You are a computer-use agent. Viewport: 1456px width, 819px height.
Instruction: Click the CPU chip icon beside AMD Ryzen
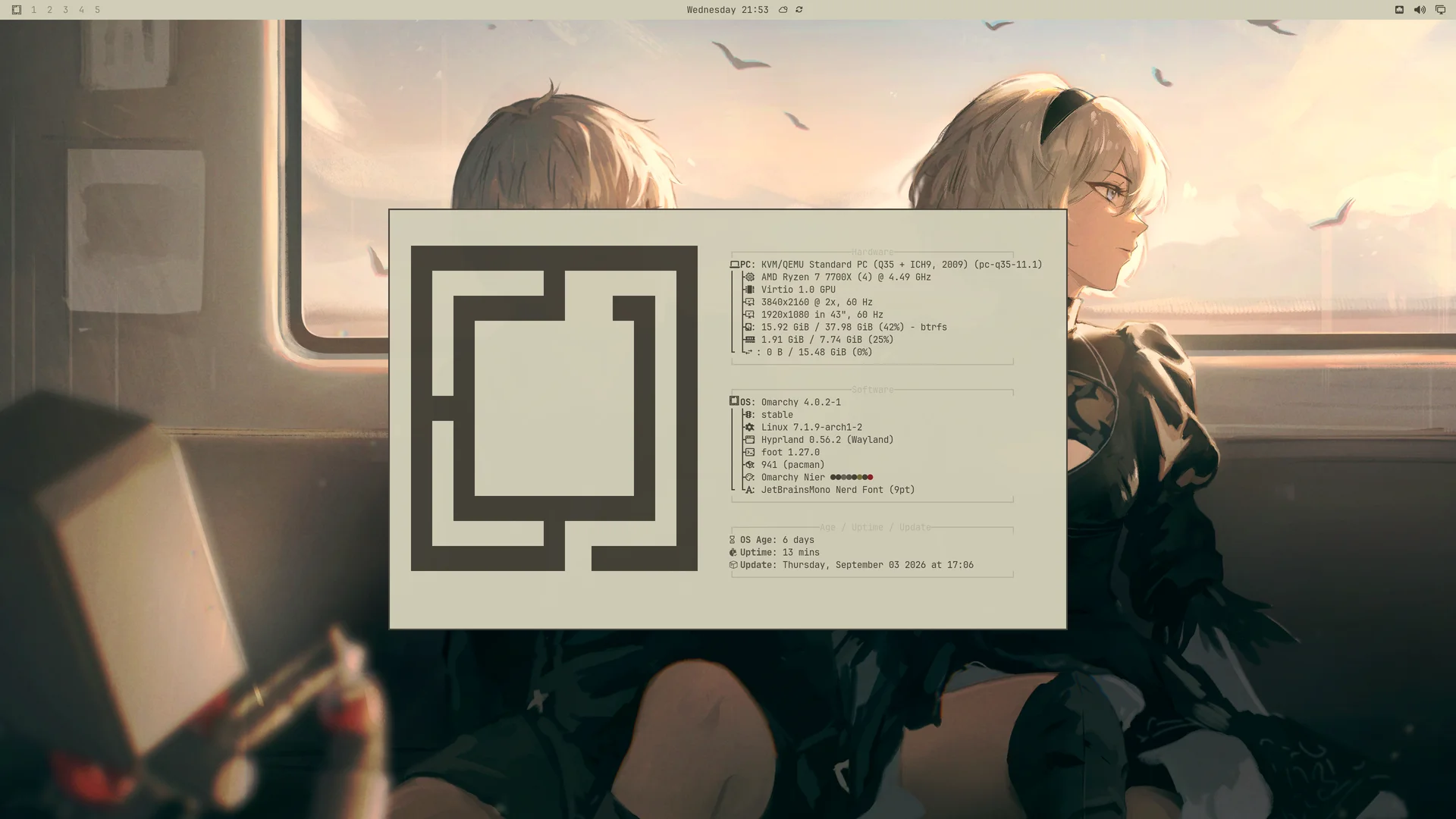point(750,278)
